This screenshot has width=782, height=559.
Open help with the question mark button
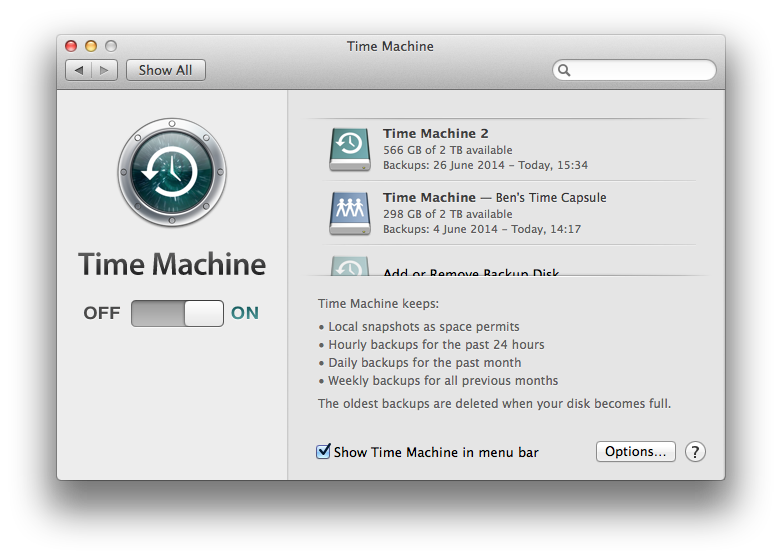pos(695,452)
